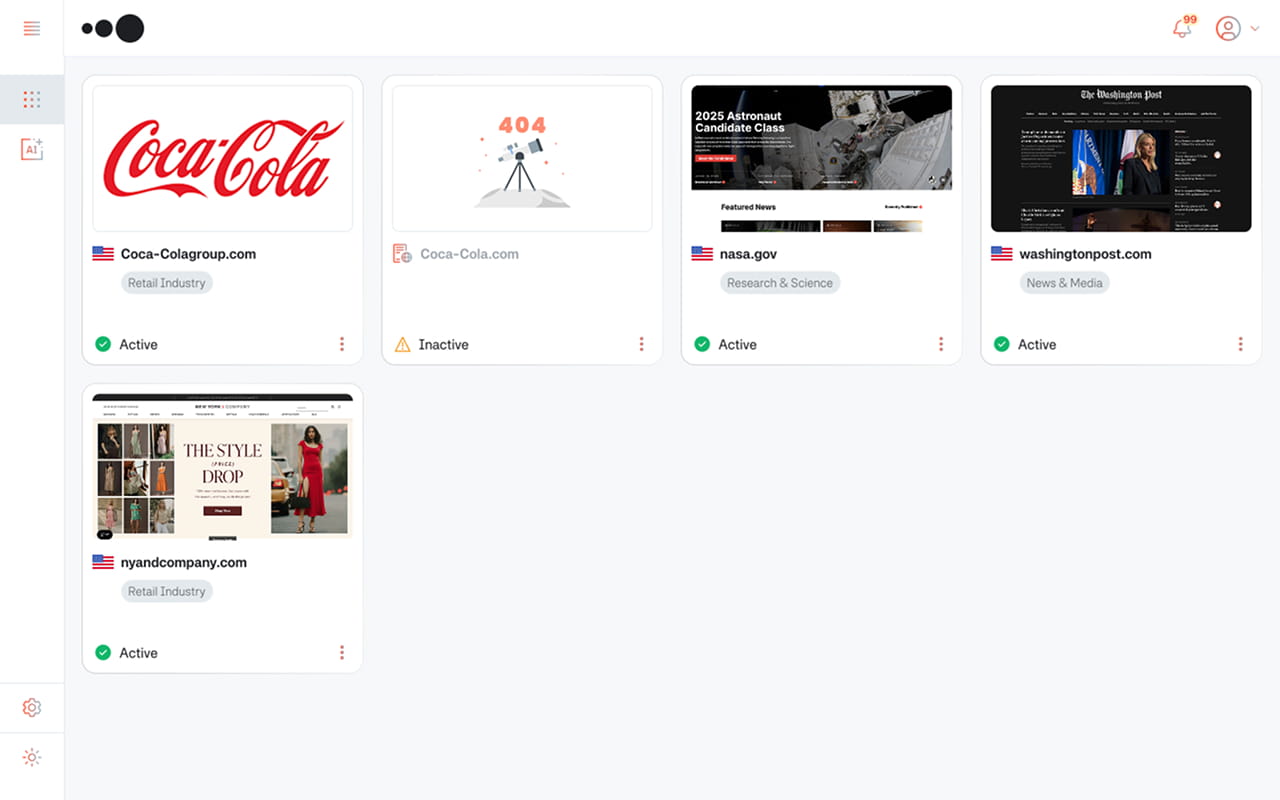Open kebab menu on nasa.gov card
Screen dimensions: 1280x800
click(x=941, y=344)
